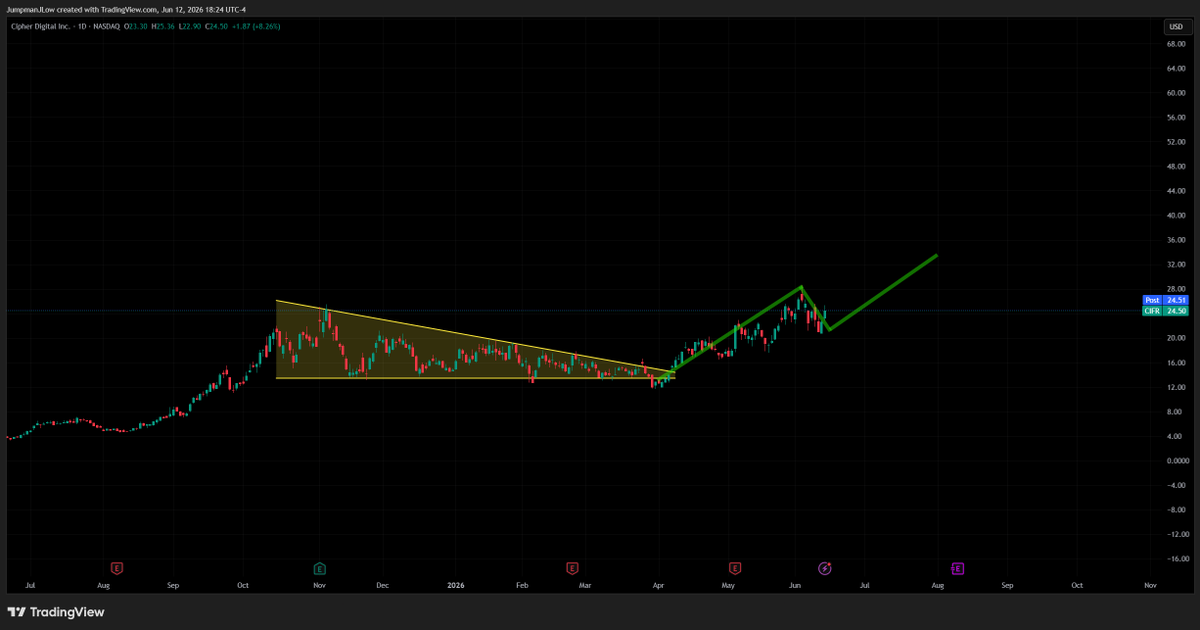Open the red earnings marker near Mar
The width and height of the screenshot is (1200, 630).
click(x=572, y=568)
